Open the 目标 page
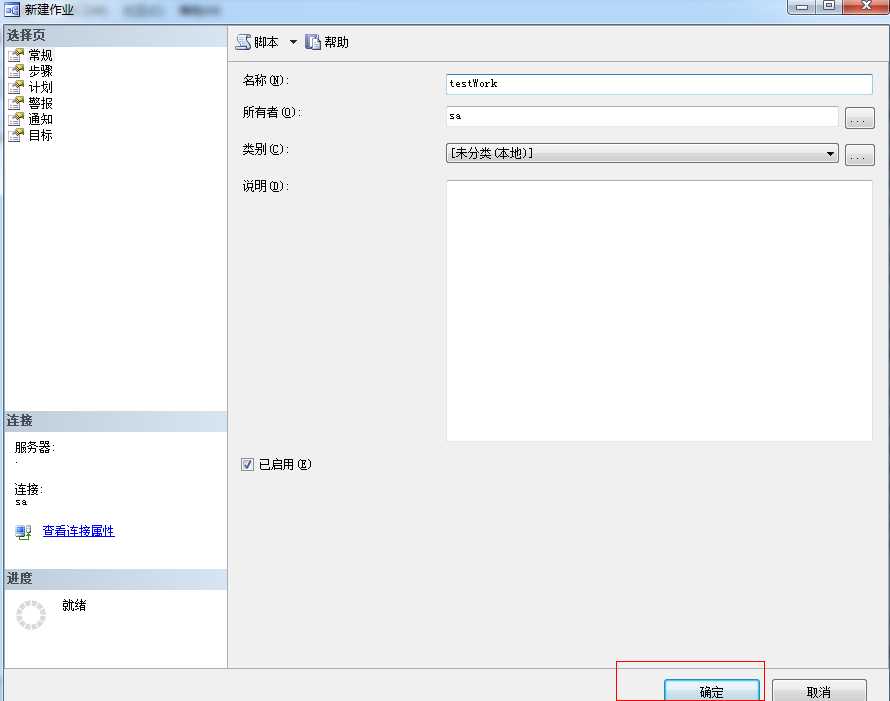The height and width of the screenshot is (701, 890). click(x=40, y=135)
